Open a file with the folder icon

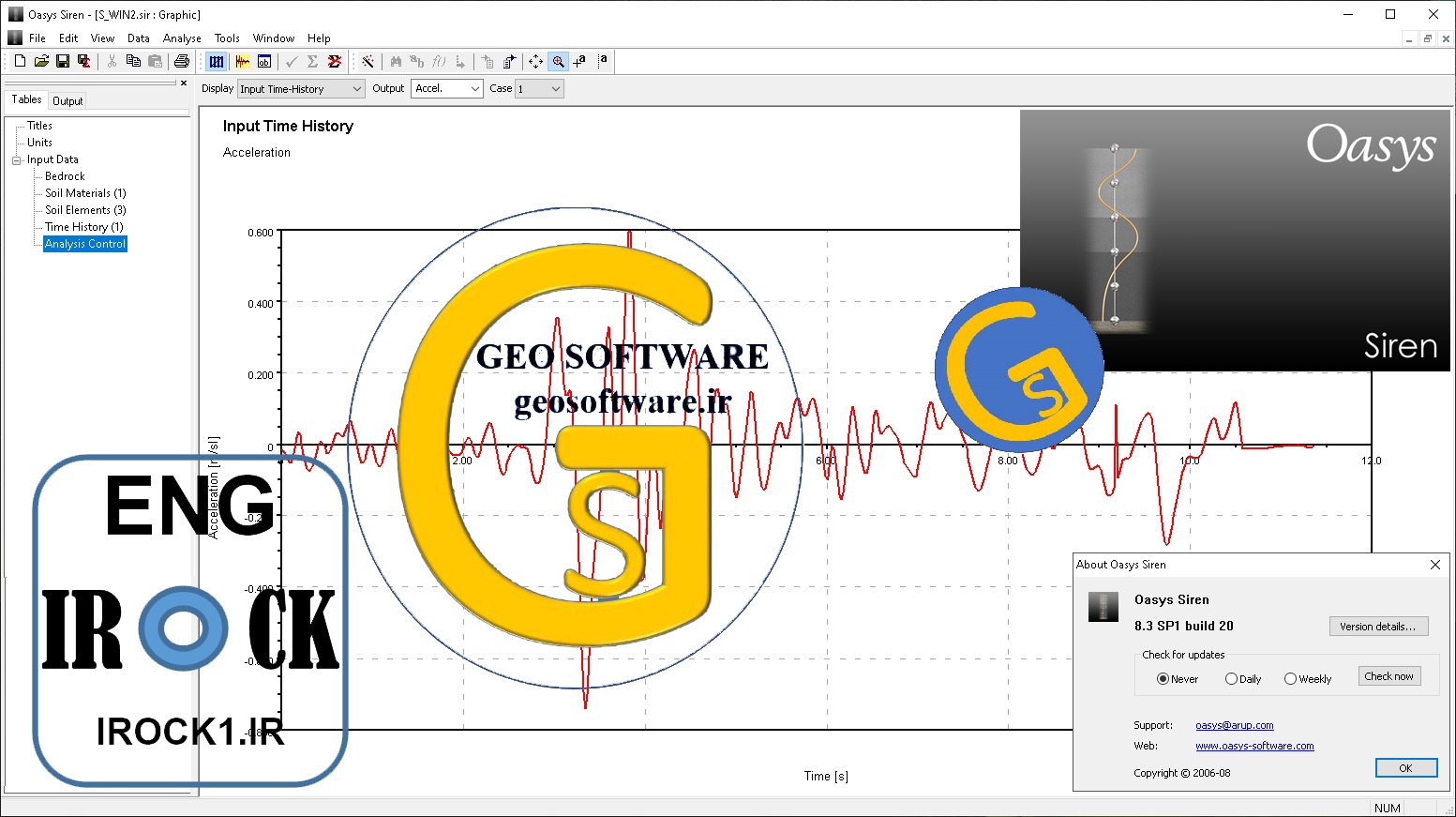tap(41, 61)
